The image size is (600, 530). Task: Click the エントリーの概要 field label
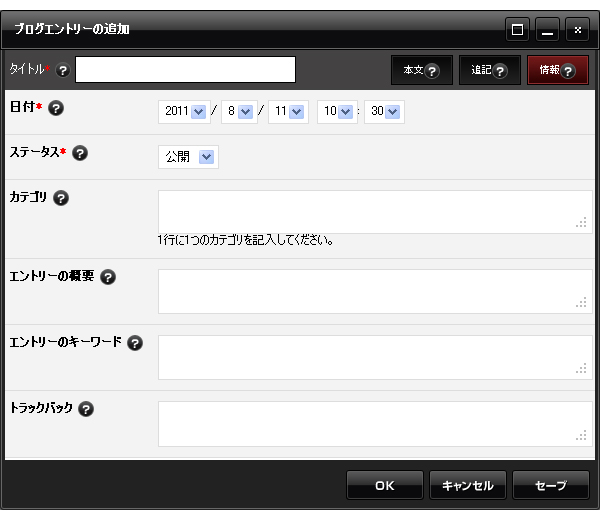click(52, 276)
